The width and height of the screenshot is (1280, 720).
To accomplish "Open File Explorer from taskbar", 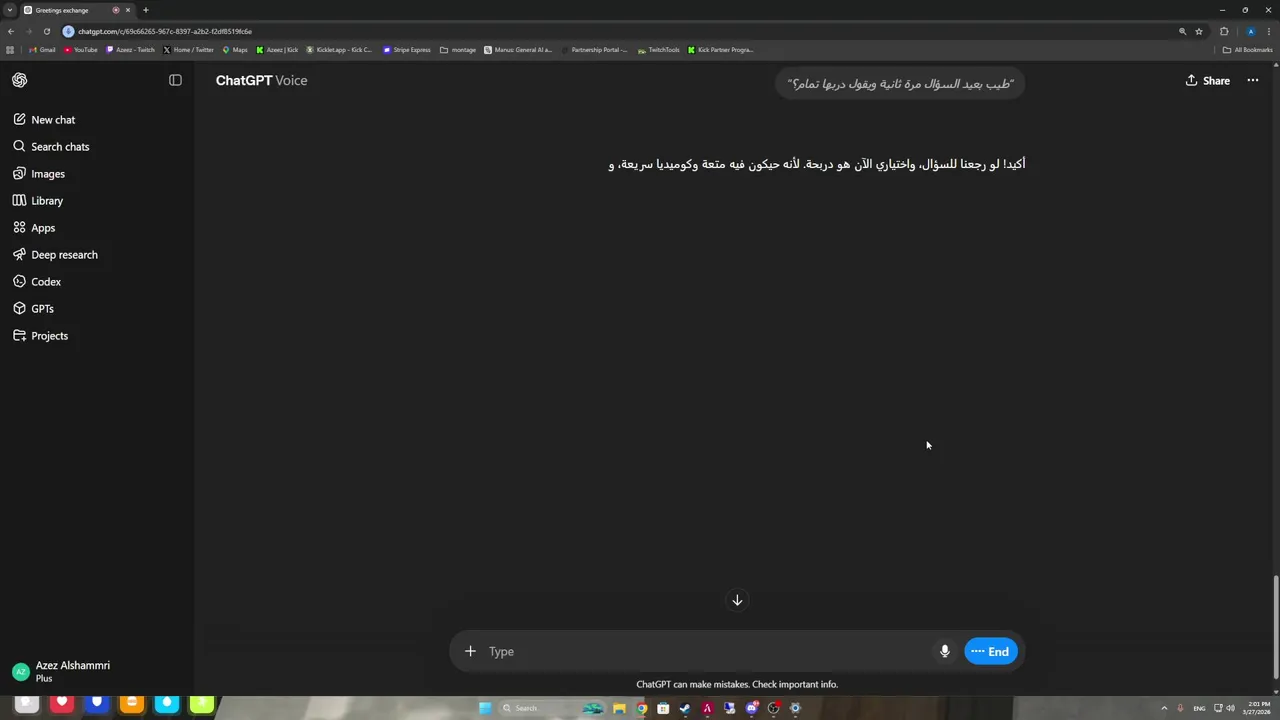I will [619, 708].
